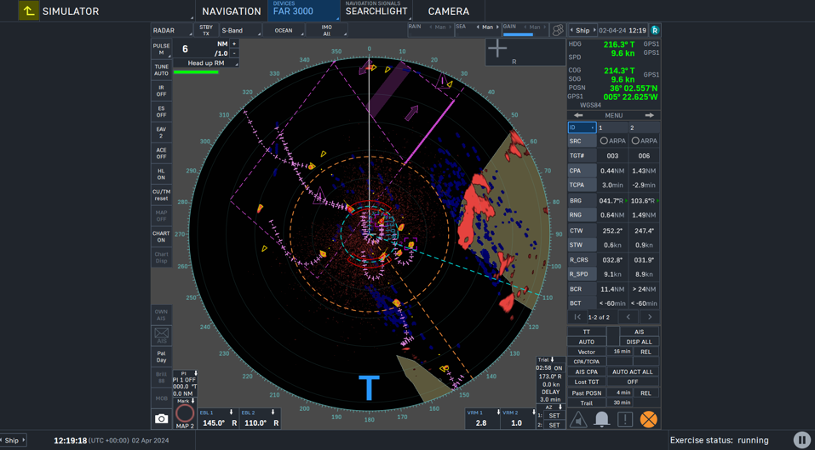816x452 pixels.
Task: Click the camera screenshot icon
Action: click(161, 419)
